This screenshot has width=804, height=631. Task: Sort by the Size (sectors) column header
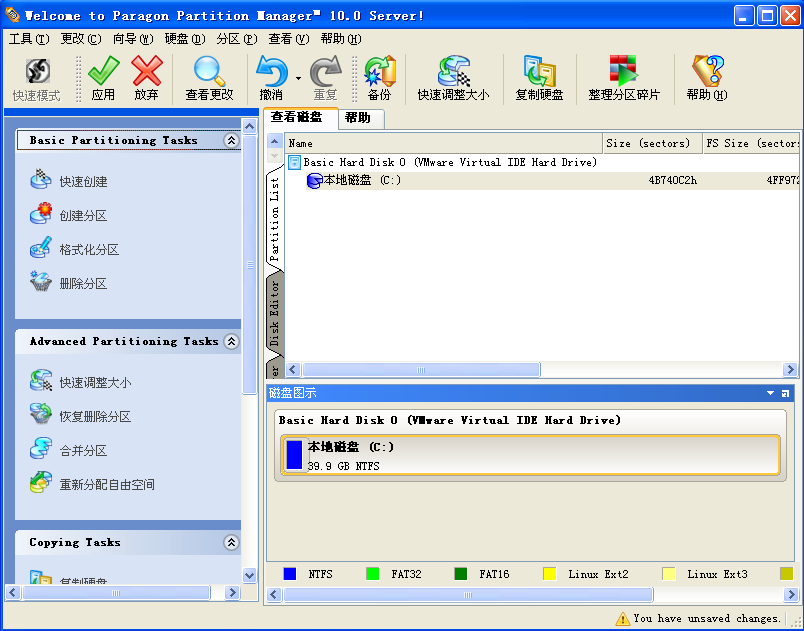point(652,143)
